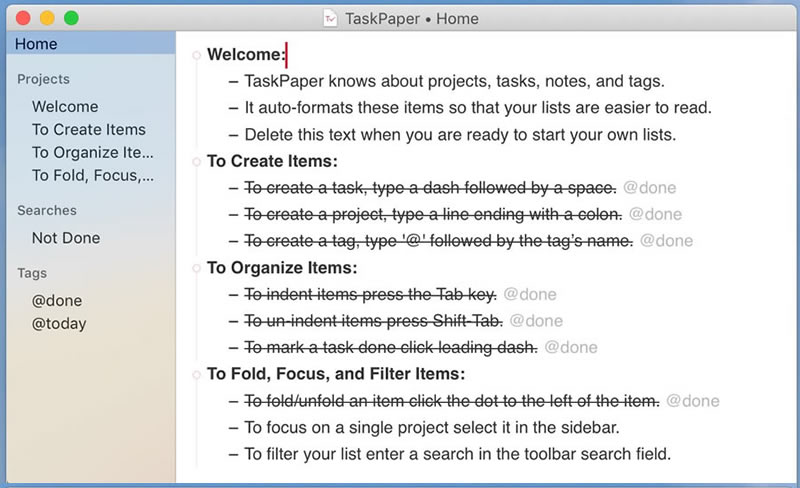The image size is (800, 488).
Task: Click the TaskPaper document icon in title bar
Action: (330, 19)
